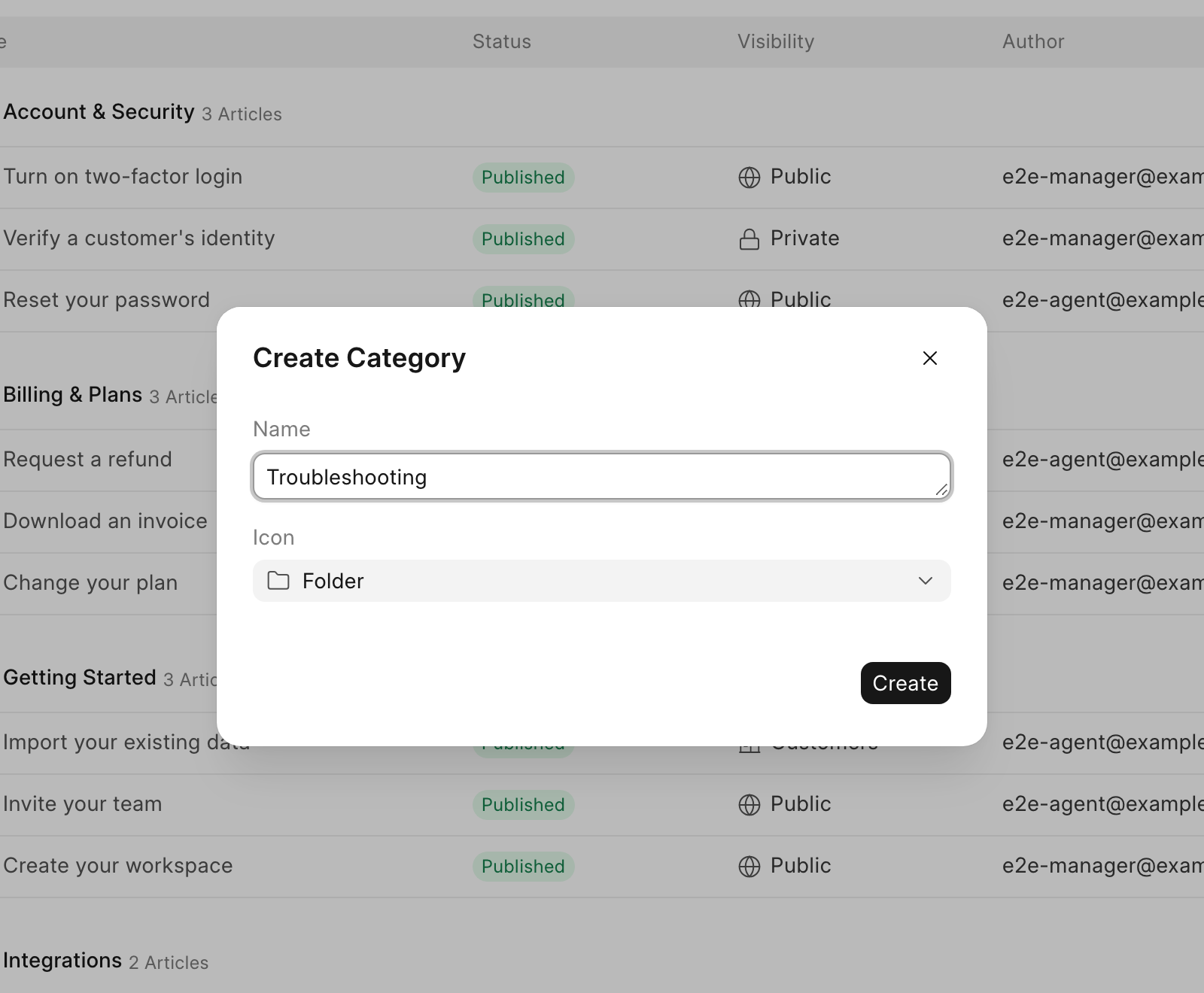Screen dimensions: 1204x993
Task: Click Published badge for Turn on two-factor login
Action: coord(524,178)
